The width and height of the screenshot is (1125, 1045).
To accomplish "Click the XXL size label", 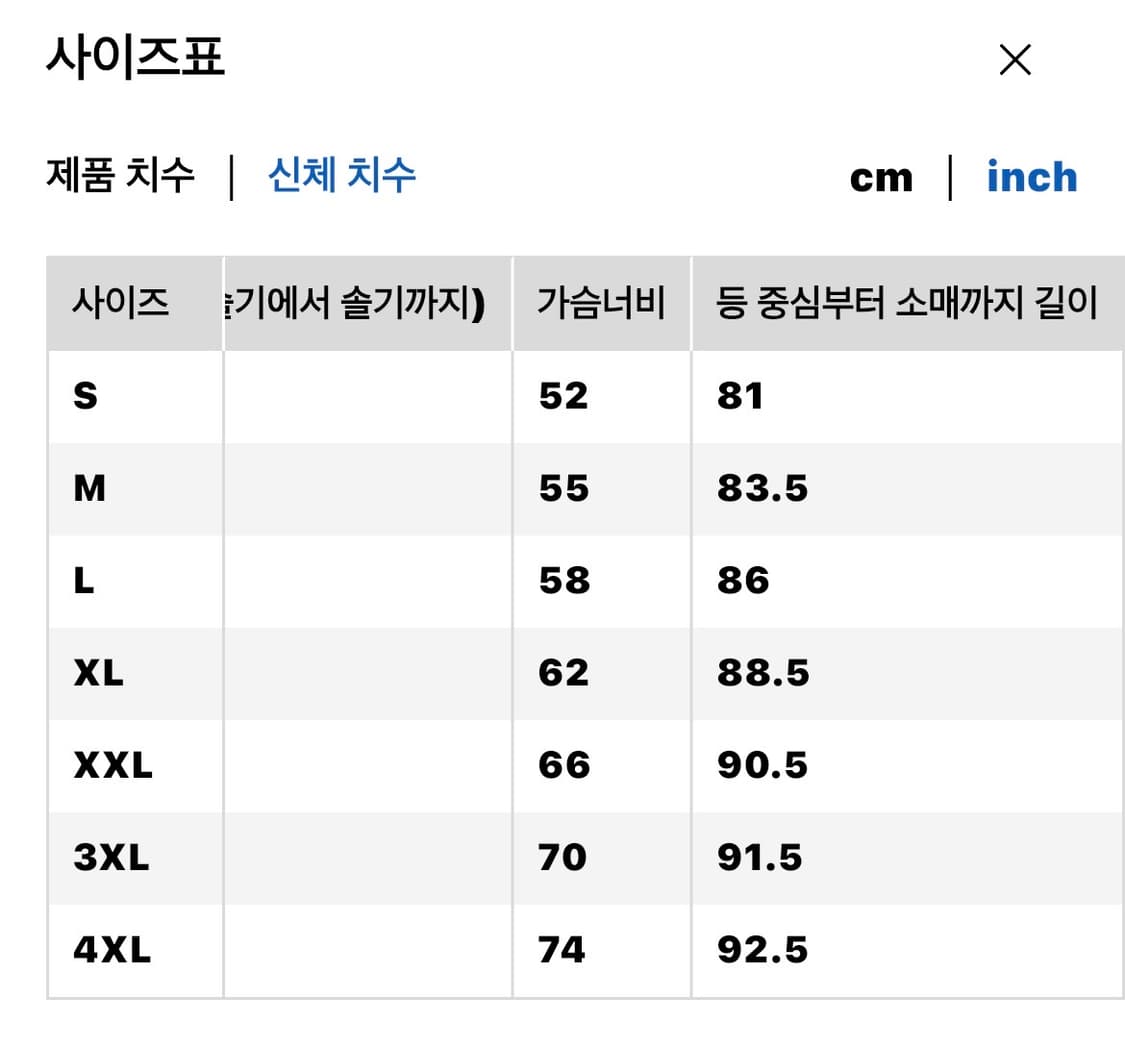I will coord(110,765).
